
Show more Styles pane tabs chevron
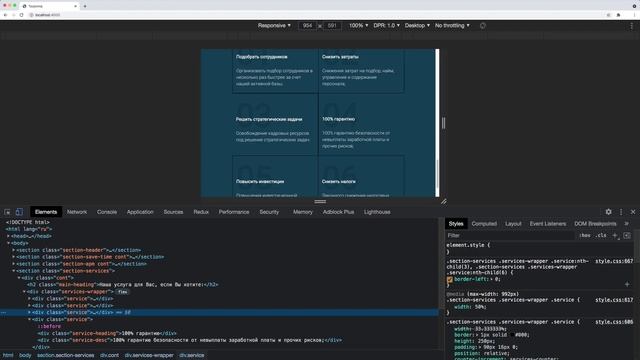coord(627,224)
